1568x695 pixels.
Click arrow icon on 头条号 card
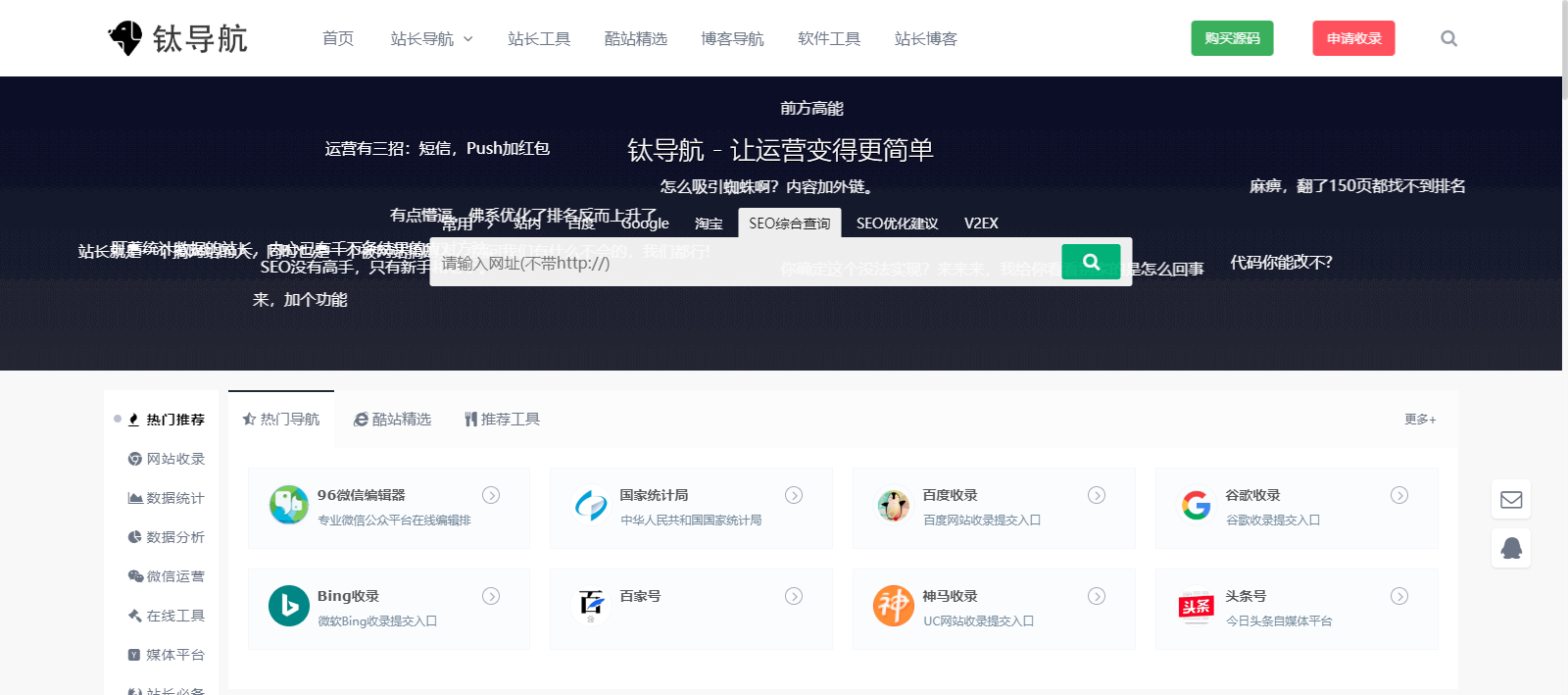1399,596
